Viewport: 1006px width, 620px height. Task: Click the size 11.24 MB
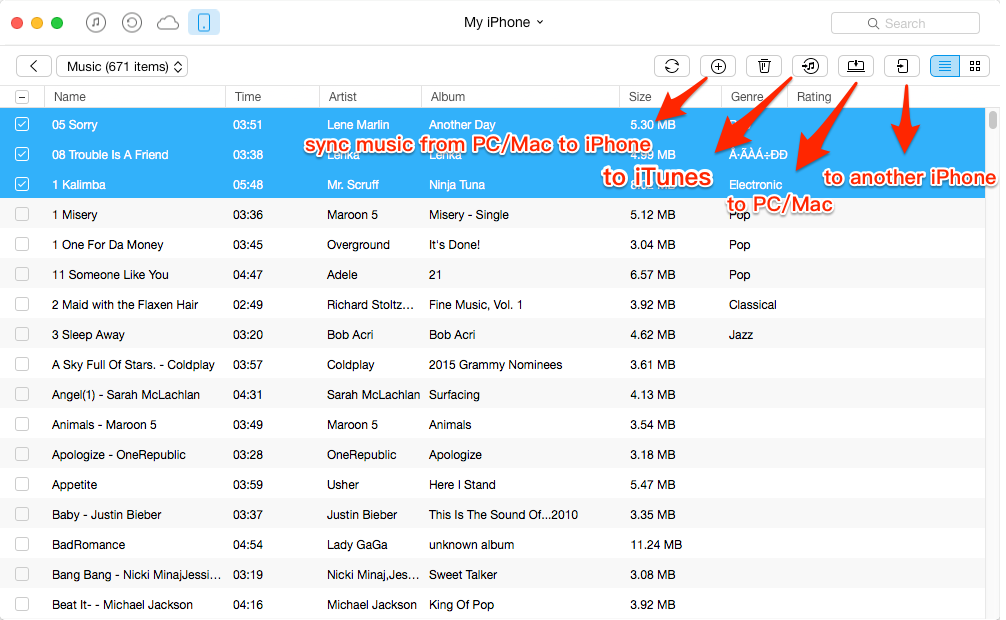pyautogui.click(x=656, y=545)
